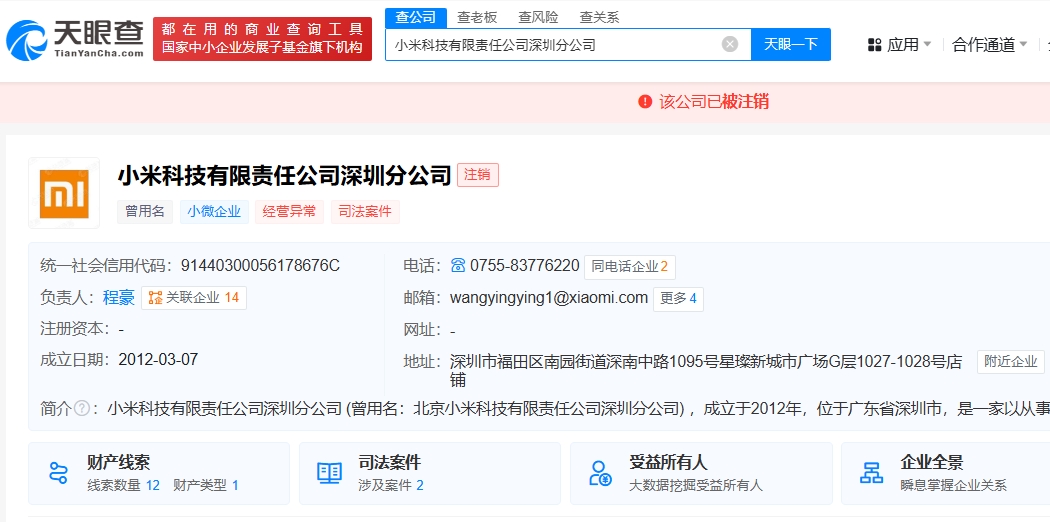Switch to the 查老板 tab
The height and width of the screenshot is (522, 1050).
click(x=477, y=17)
